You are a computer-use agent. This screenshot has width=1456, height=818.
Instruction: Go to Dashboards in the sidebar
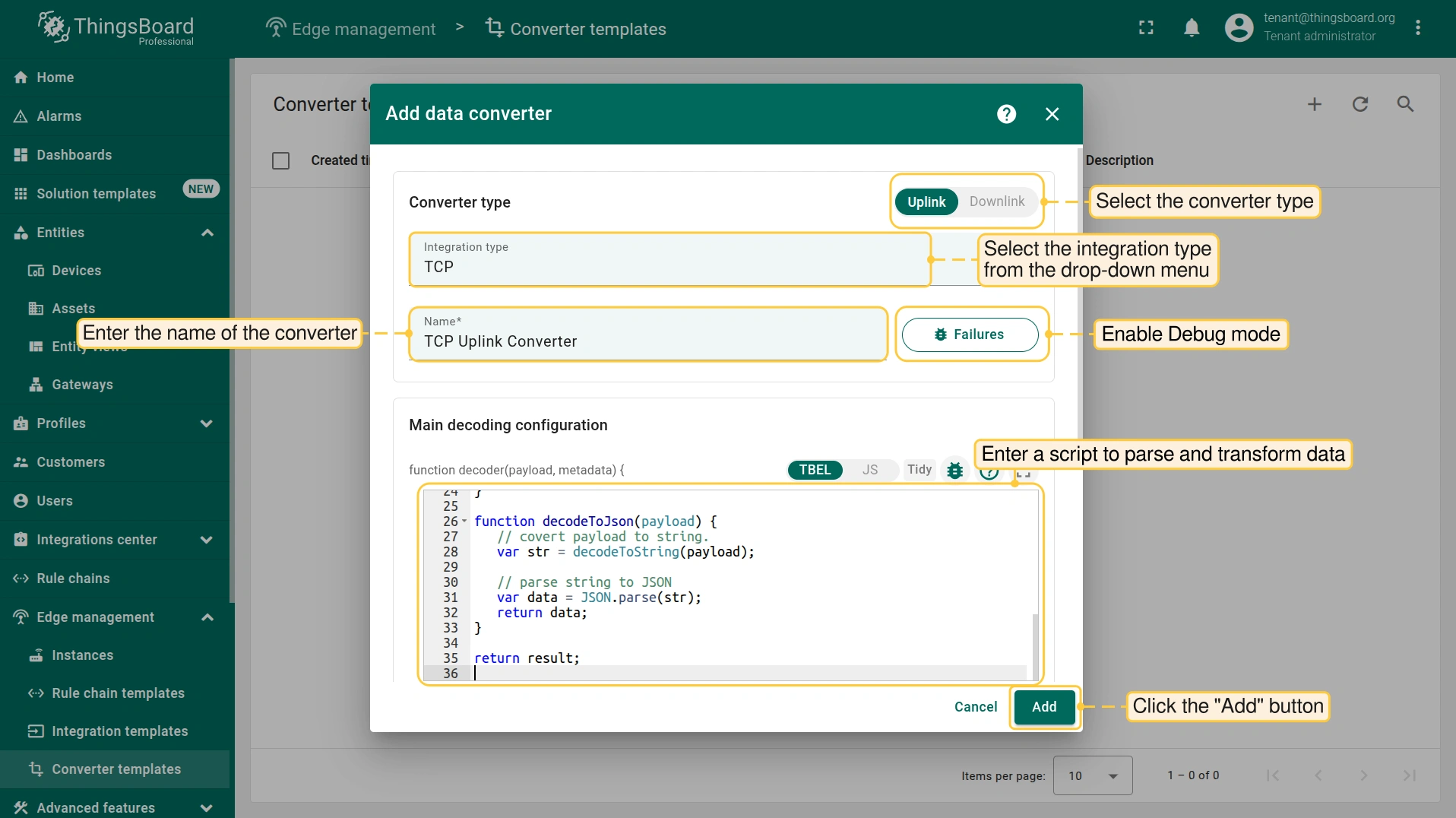pyautogui.click(x=74, y=155)
